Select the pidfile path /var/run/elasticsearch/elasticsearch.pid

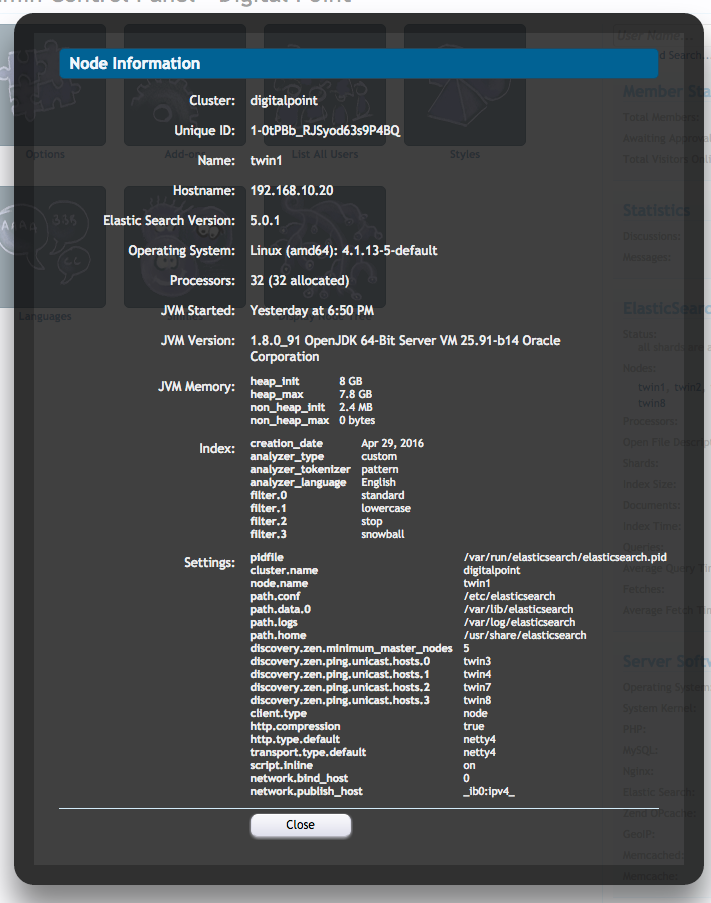click(565, 557)
